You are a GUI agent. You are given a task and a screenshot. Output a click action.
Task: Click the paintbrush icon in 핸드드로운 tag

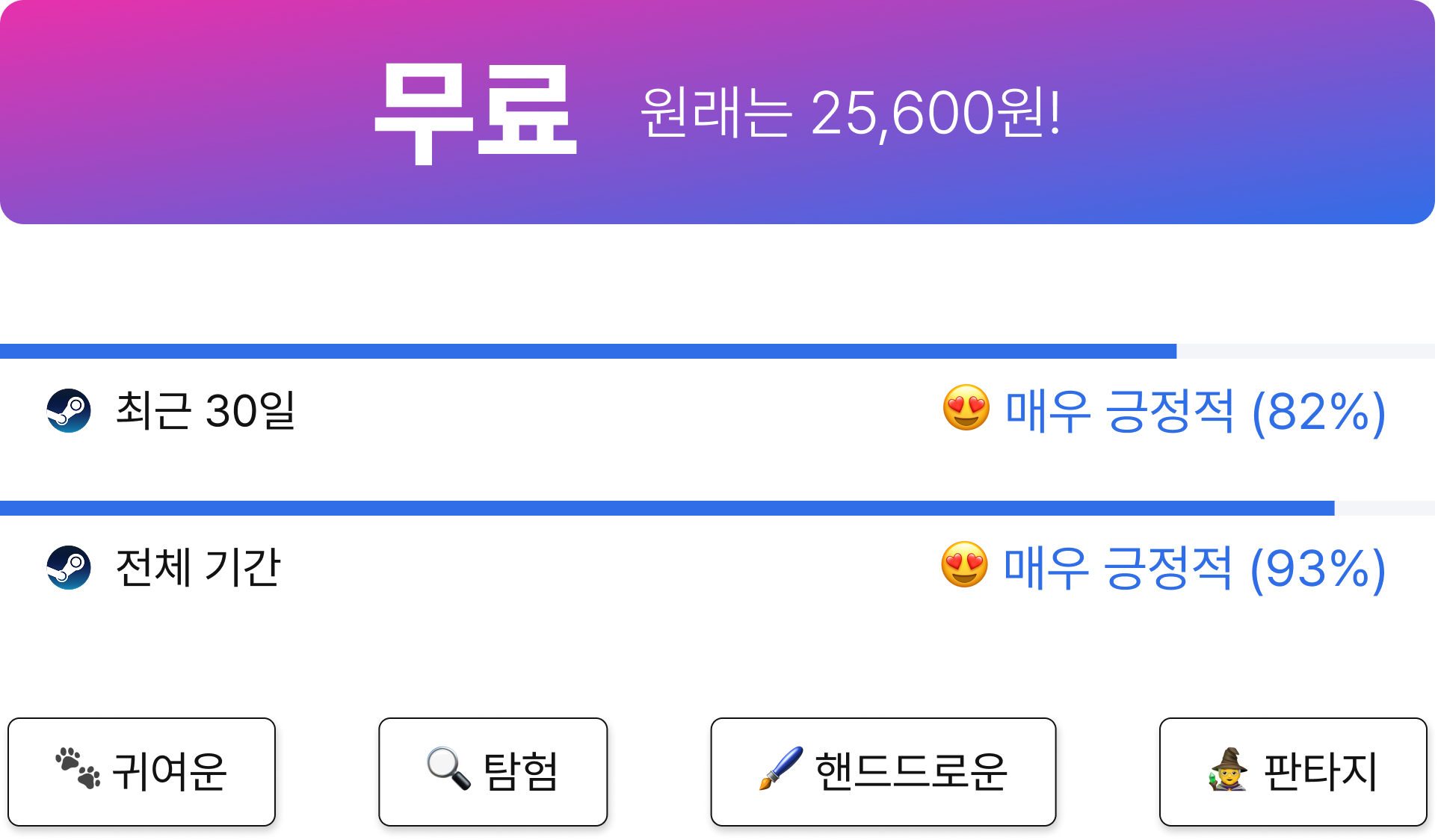click(x=781, y=768)
